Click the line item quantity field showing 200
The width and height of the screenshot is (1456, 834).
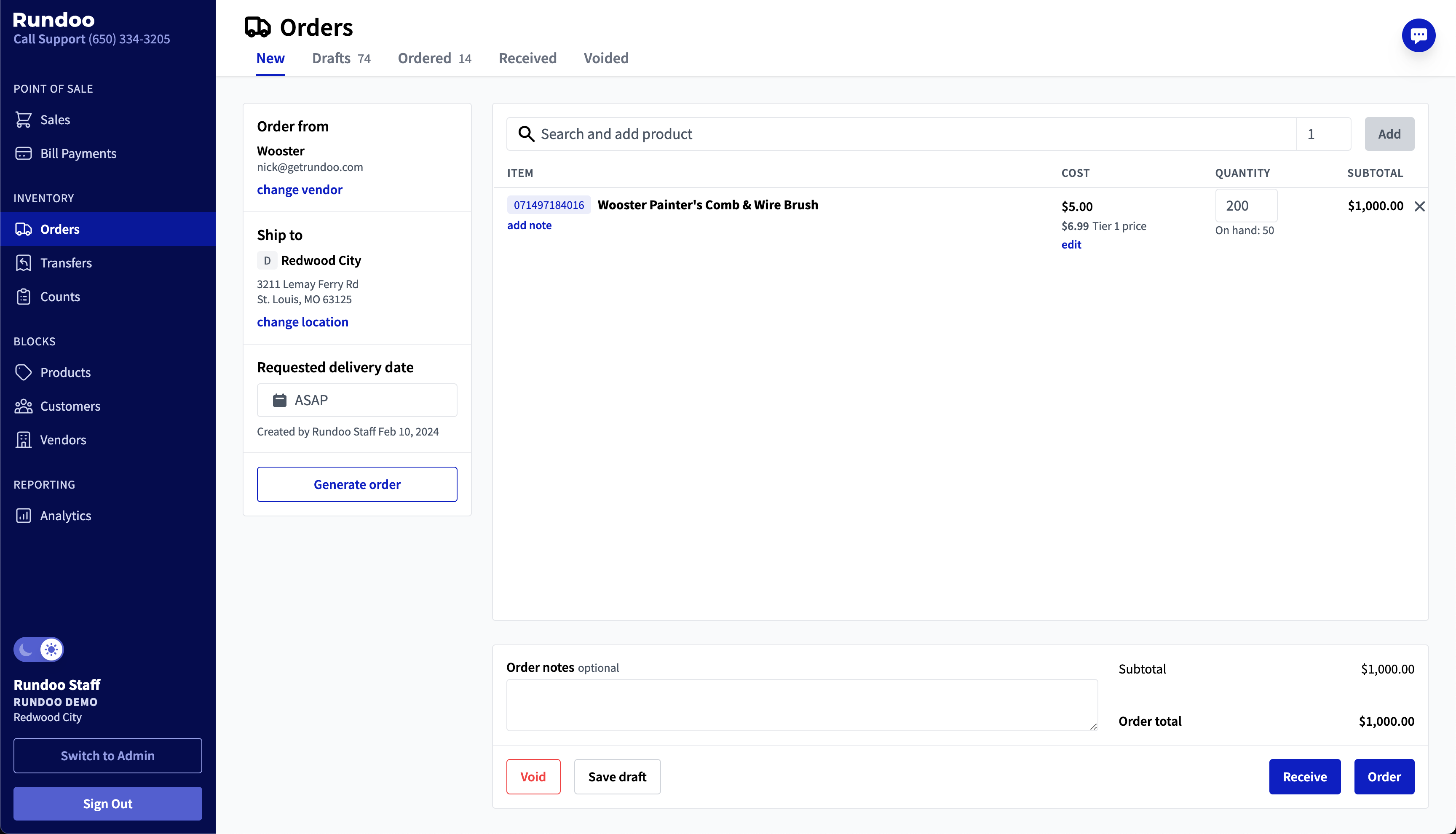click(1246, 206)
